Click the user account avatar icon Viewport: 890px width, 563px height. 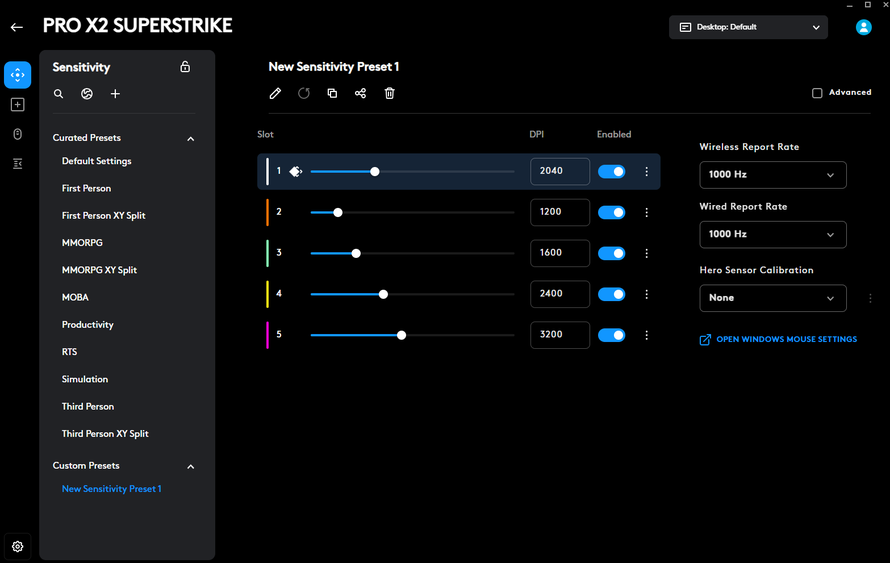[x=863, y=27]
